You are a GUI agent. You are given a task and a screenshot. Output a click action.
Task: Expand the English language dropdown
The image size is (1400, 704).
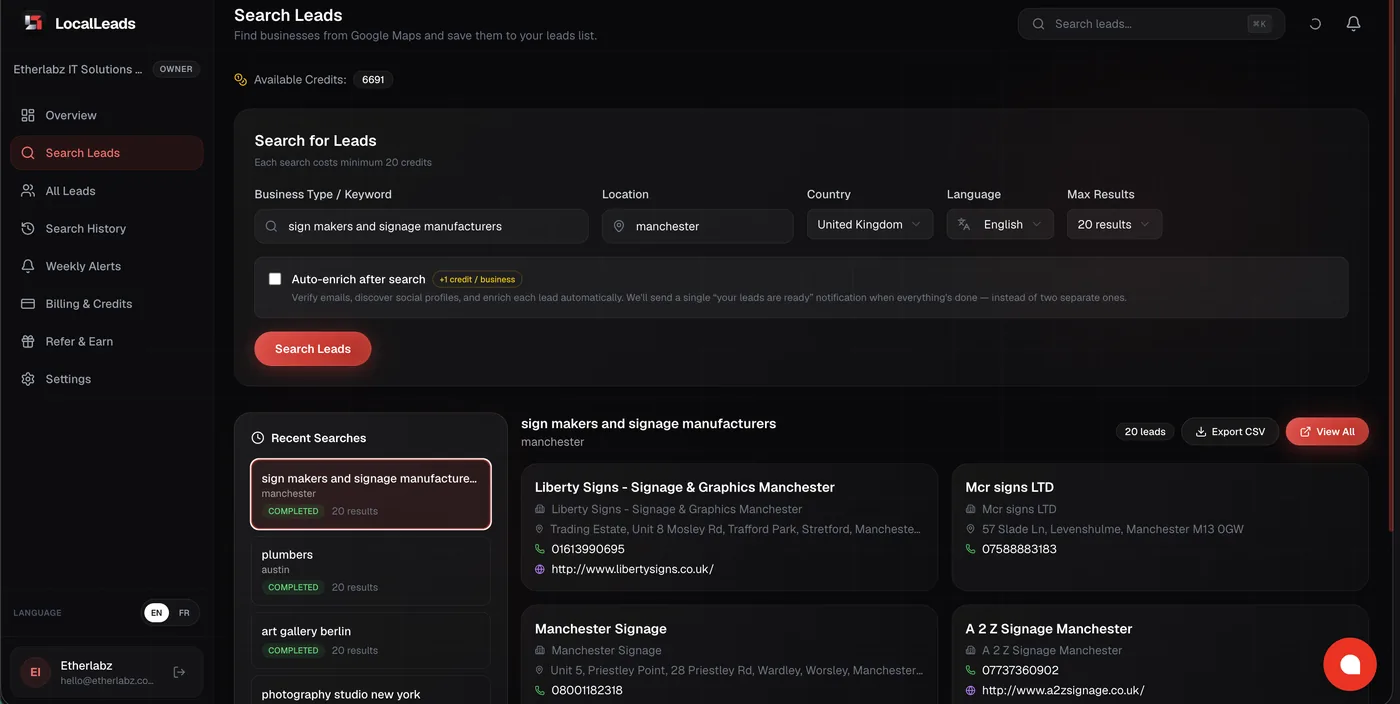(x=1000, y=225)
